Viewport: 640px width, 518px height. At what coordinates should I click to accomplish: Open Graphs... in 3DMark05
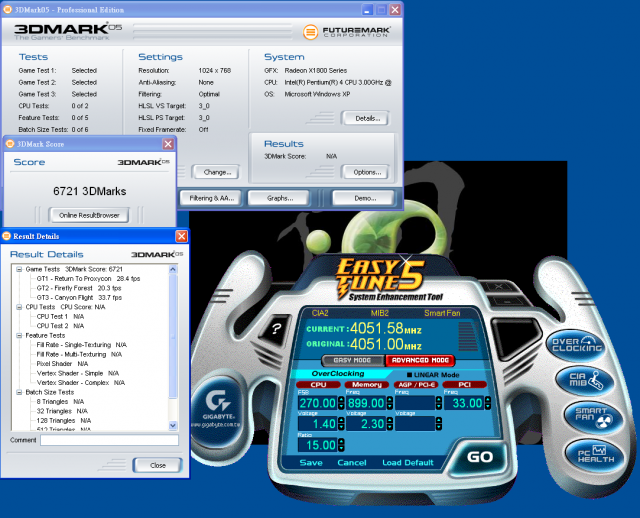[280, 198]
